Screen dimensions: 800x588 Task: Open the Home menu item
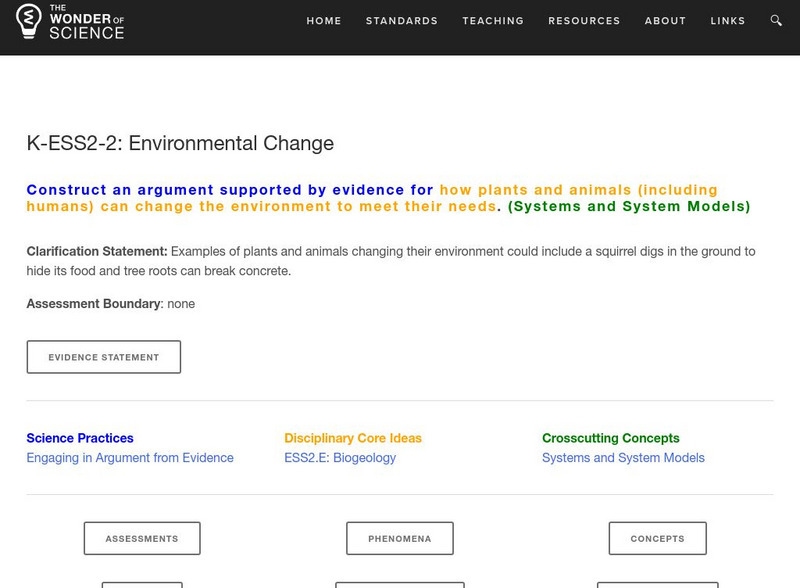(324, 21)
